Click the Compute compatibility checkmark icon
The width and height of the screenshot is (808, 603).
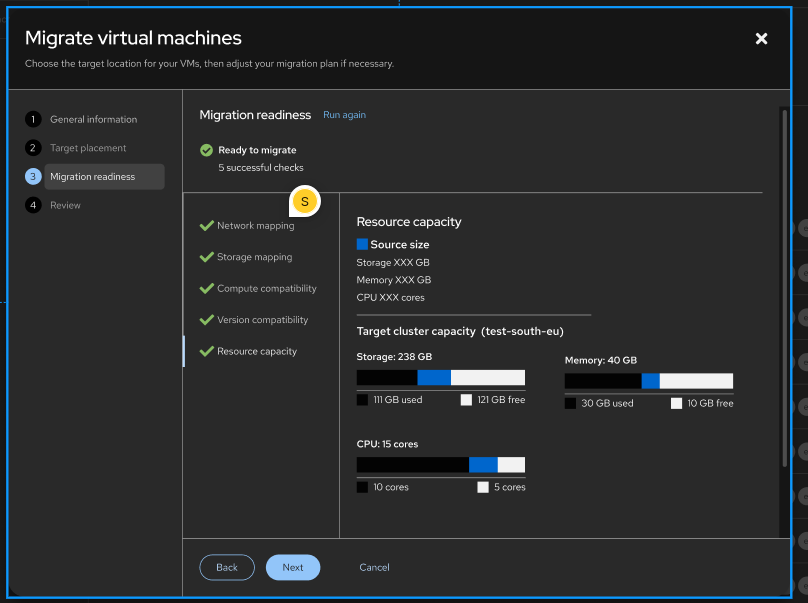pos(207,289)
